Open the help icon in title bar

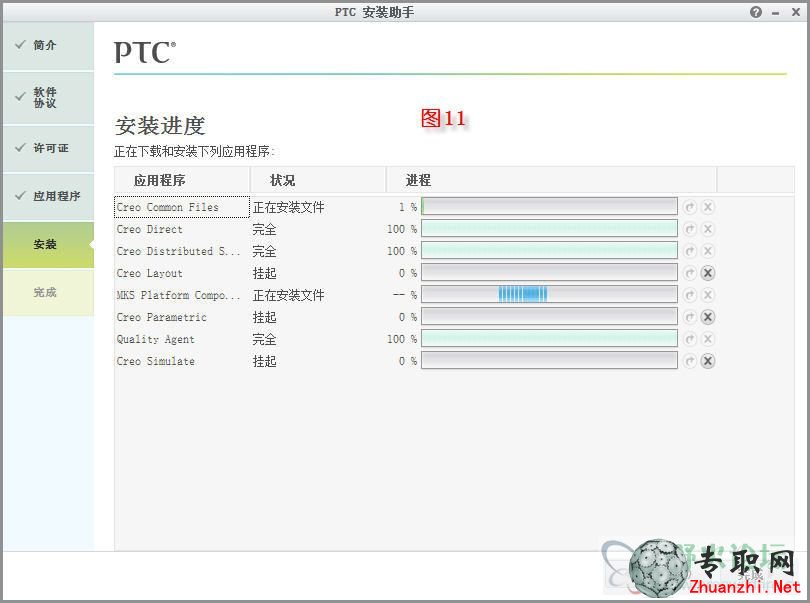tap(756, 12)
